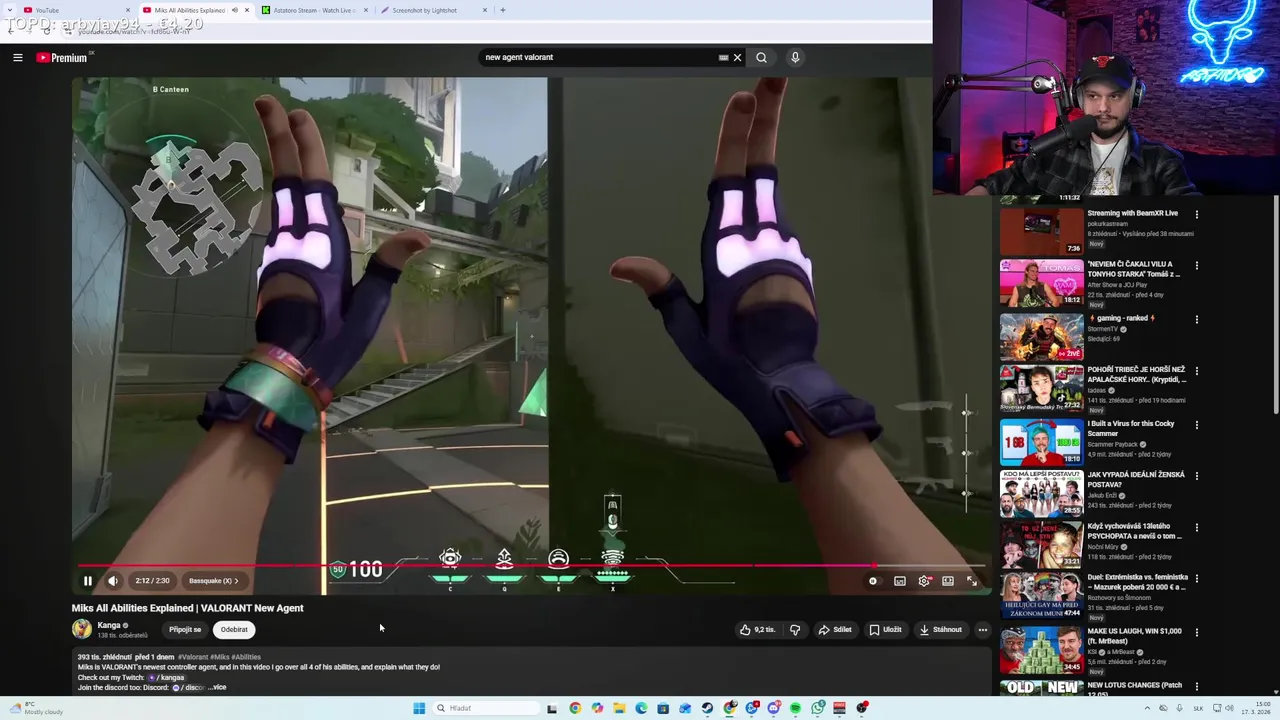This screenshot has width=1280, height=720.
Task: Open the #Valorant hashtag link
Action: point(193,657)
